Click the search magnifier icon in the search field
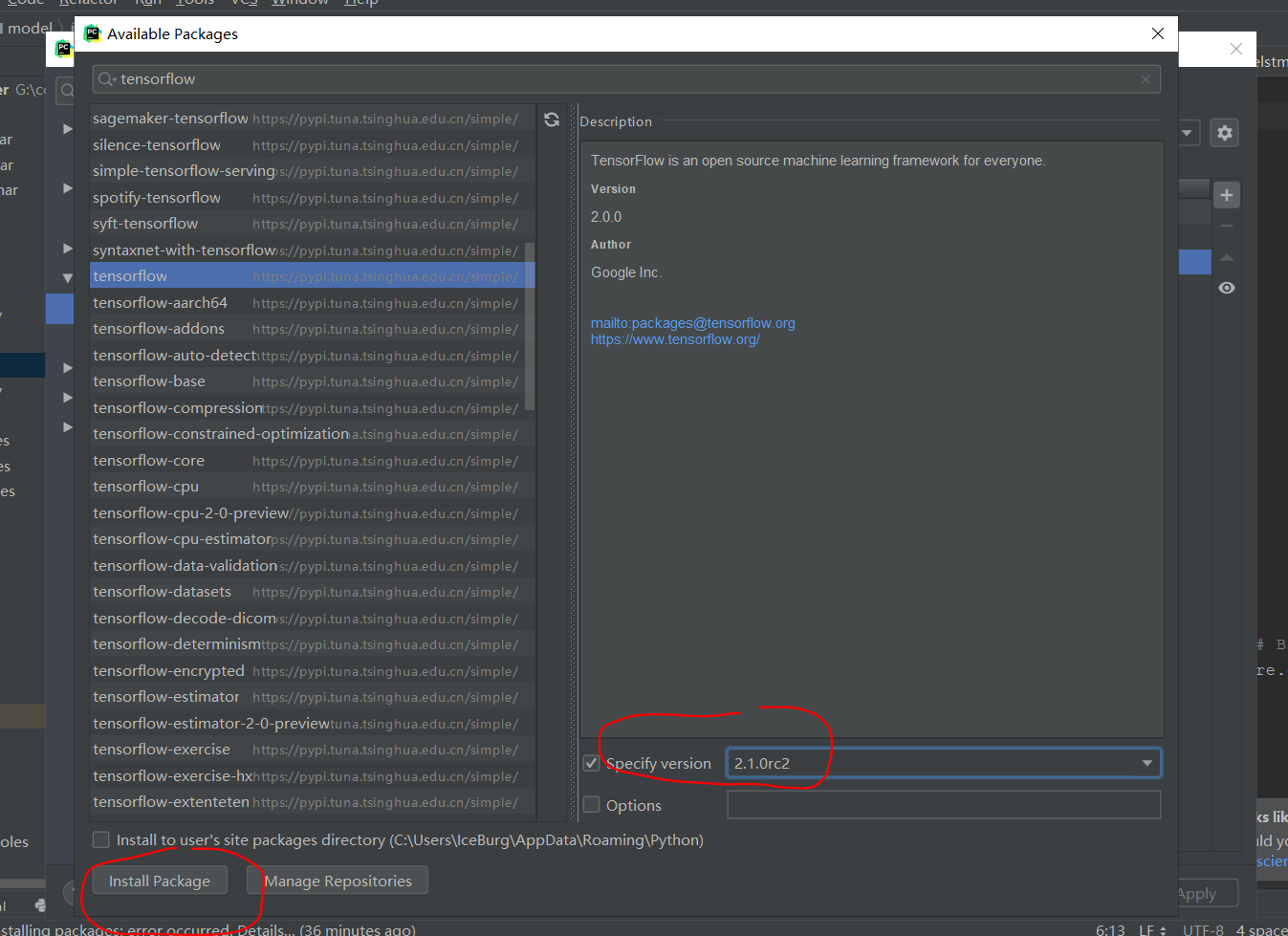1288x936 pixels. point(106,79)
